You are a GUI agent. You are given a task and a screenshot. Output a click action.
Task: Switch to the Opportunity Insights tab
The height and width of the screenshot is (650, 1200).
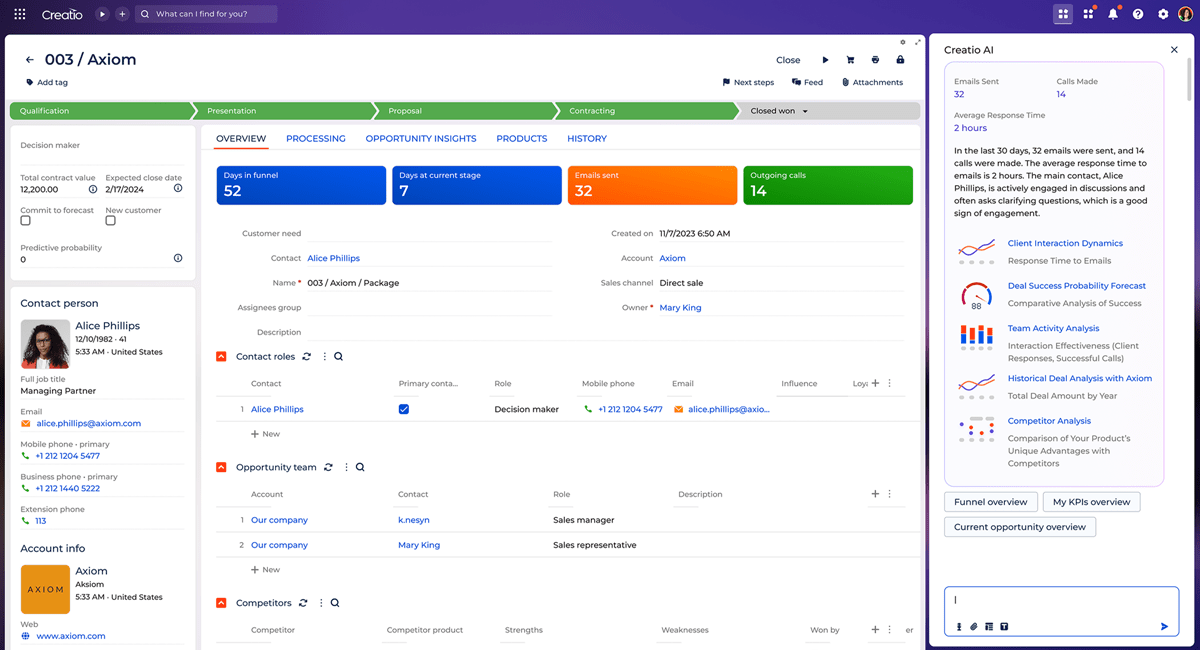pos(420,139)
